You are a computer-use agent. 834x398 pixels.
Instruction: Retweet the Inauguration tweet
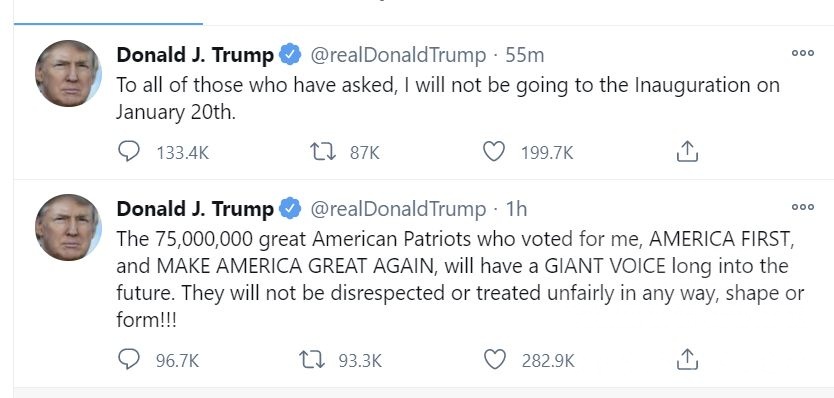point(323,152)
